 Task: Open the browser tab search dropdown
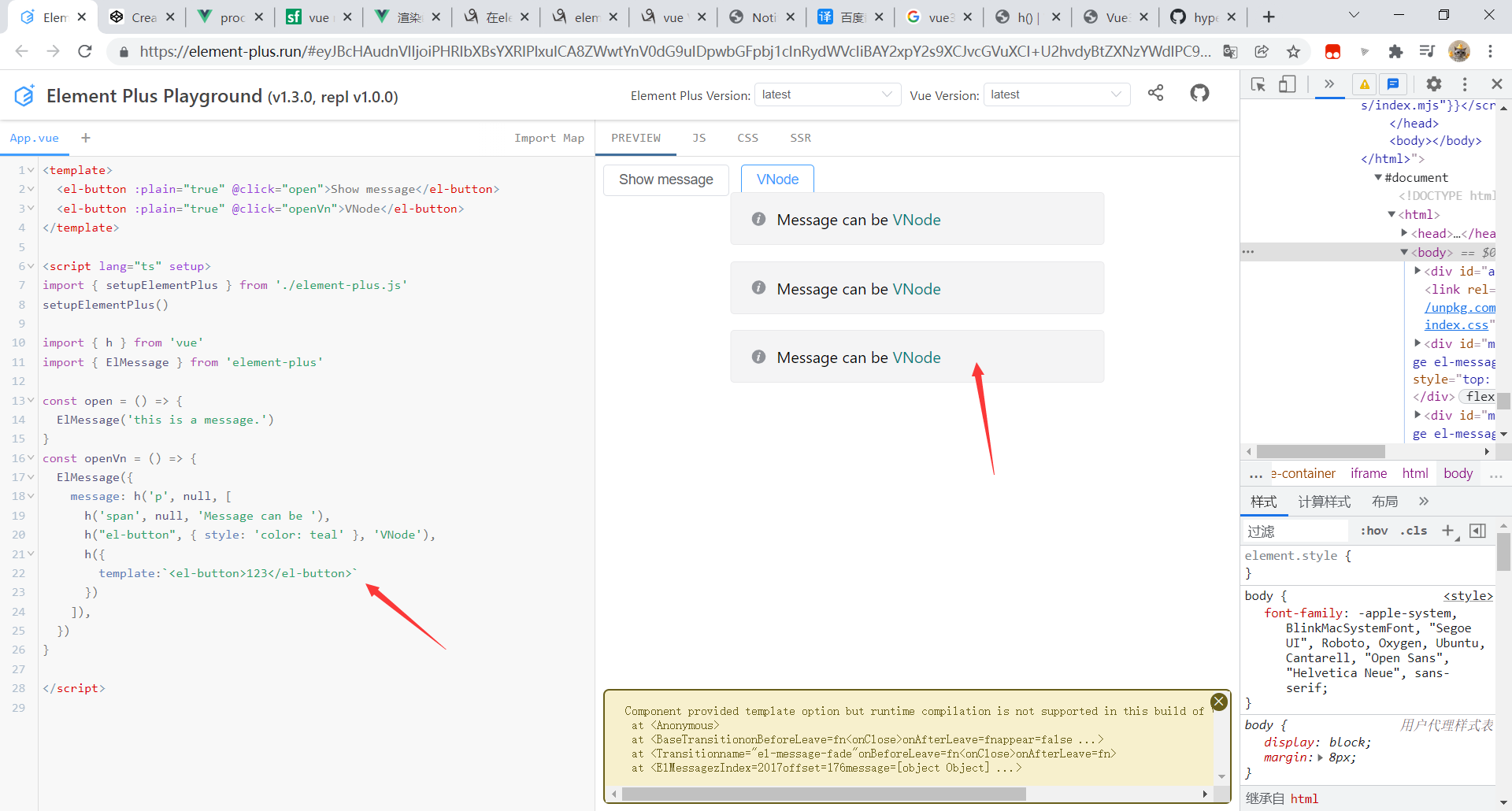(1354, 15)
